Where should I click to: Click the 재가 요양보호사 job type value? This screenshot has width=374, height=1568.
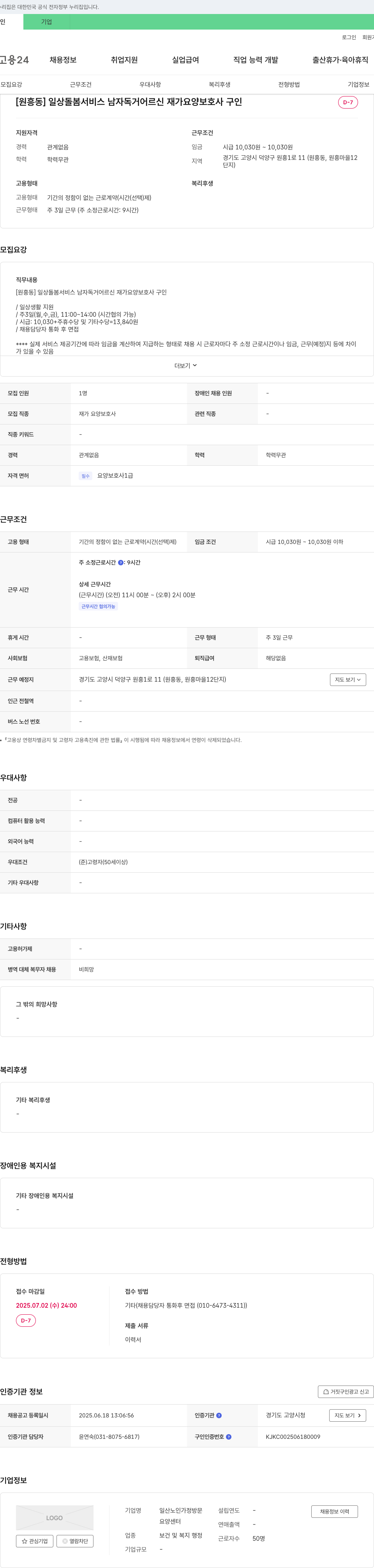pos(97,414)
